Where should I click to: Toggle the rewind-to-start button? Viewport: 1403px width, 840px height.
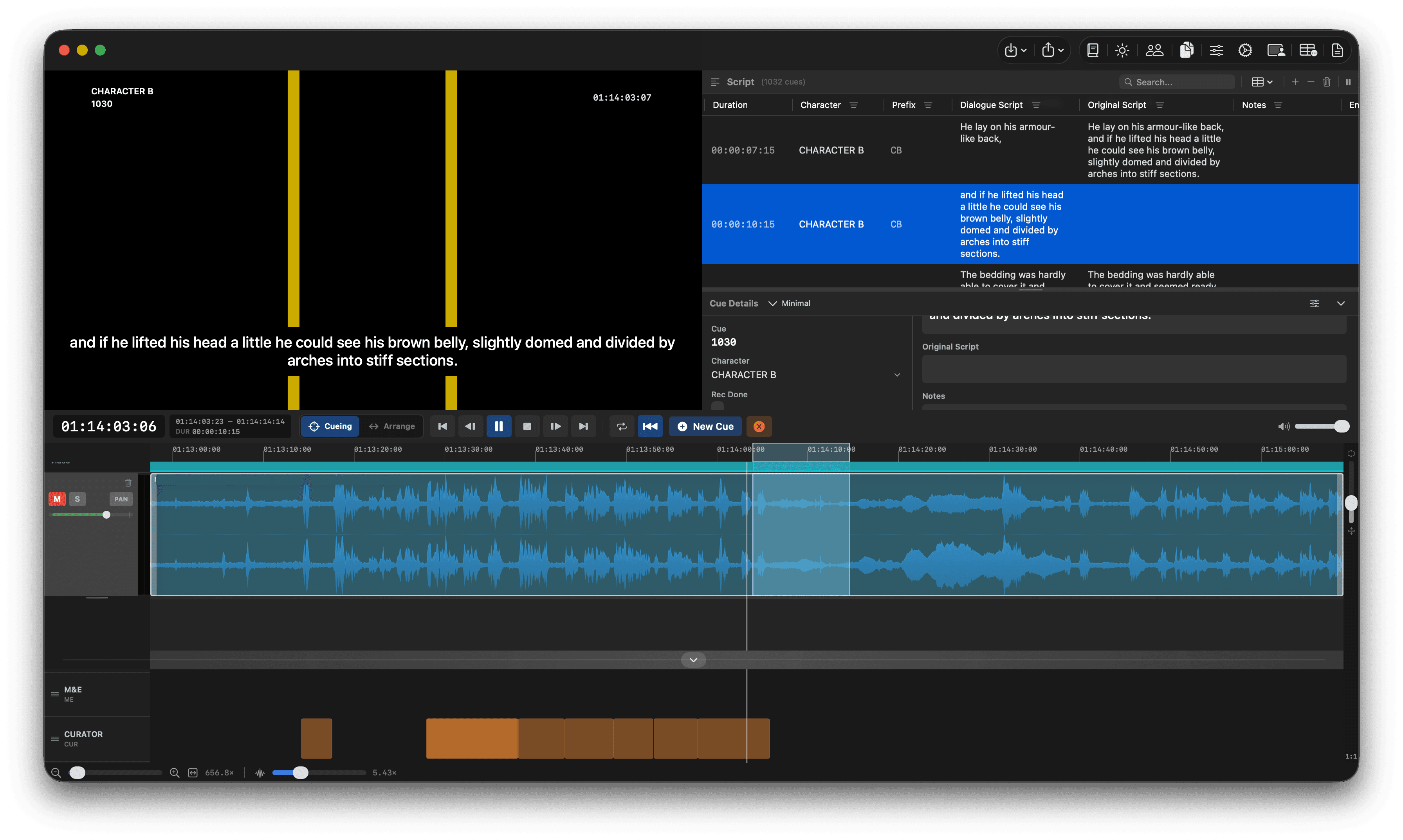point(650,426)
